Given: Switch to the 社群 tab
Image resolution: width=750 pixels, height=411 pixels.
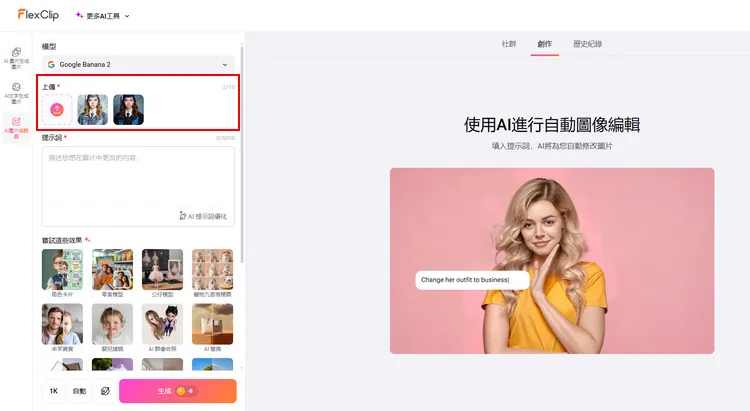Looking at the screenshot, I should click(508, 44).
